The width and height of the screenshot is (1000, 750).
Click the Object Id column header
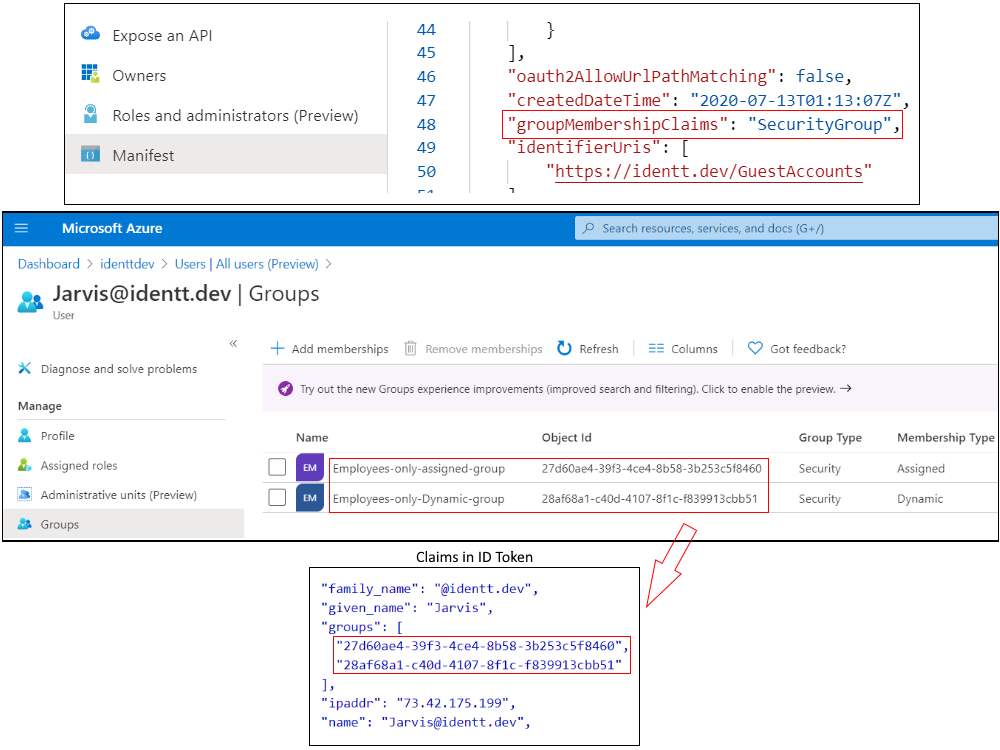566,438
